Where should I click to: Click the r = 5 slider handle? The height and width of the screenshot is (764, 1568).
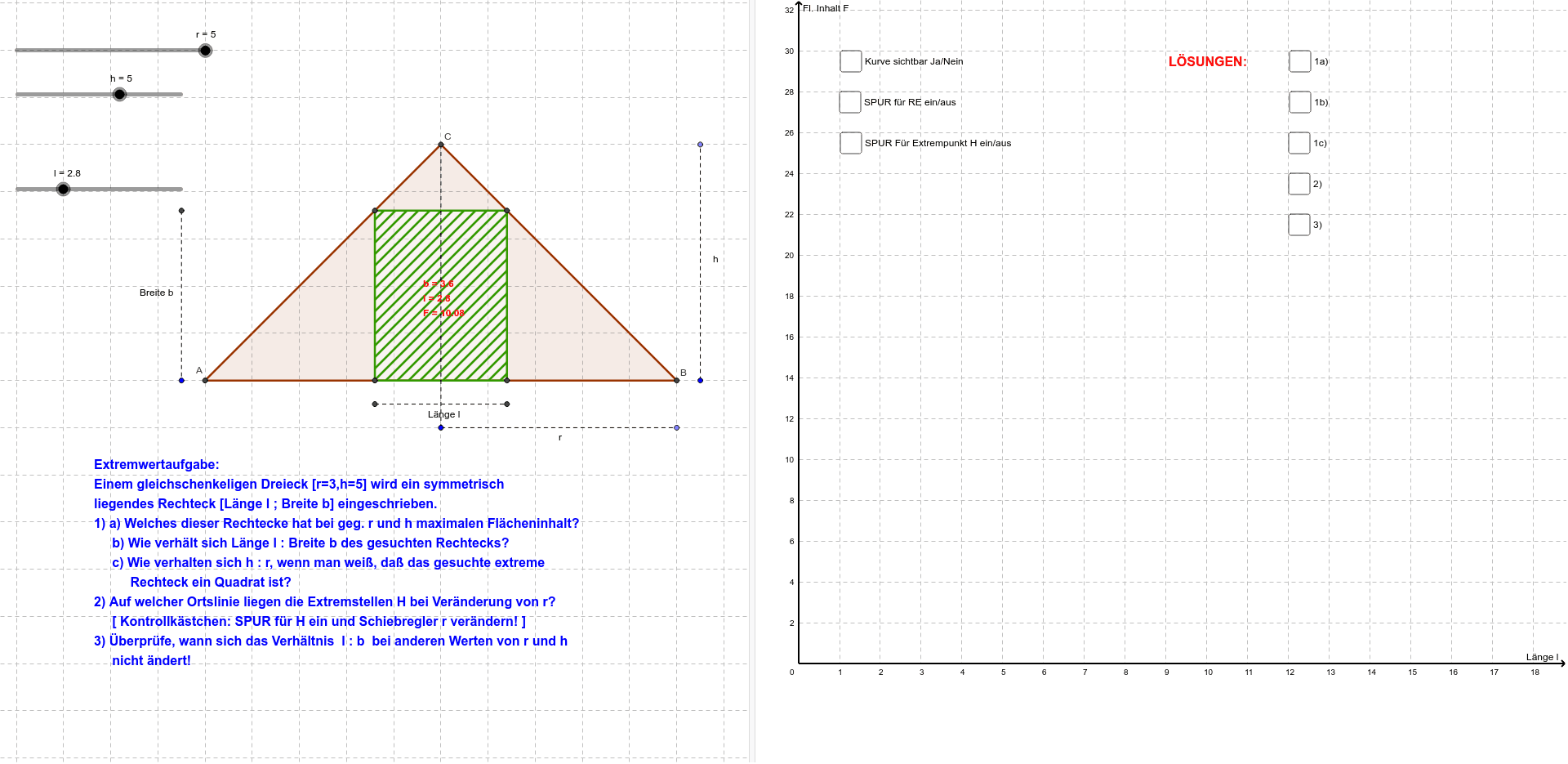click(205, 51)
